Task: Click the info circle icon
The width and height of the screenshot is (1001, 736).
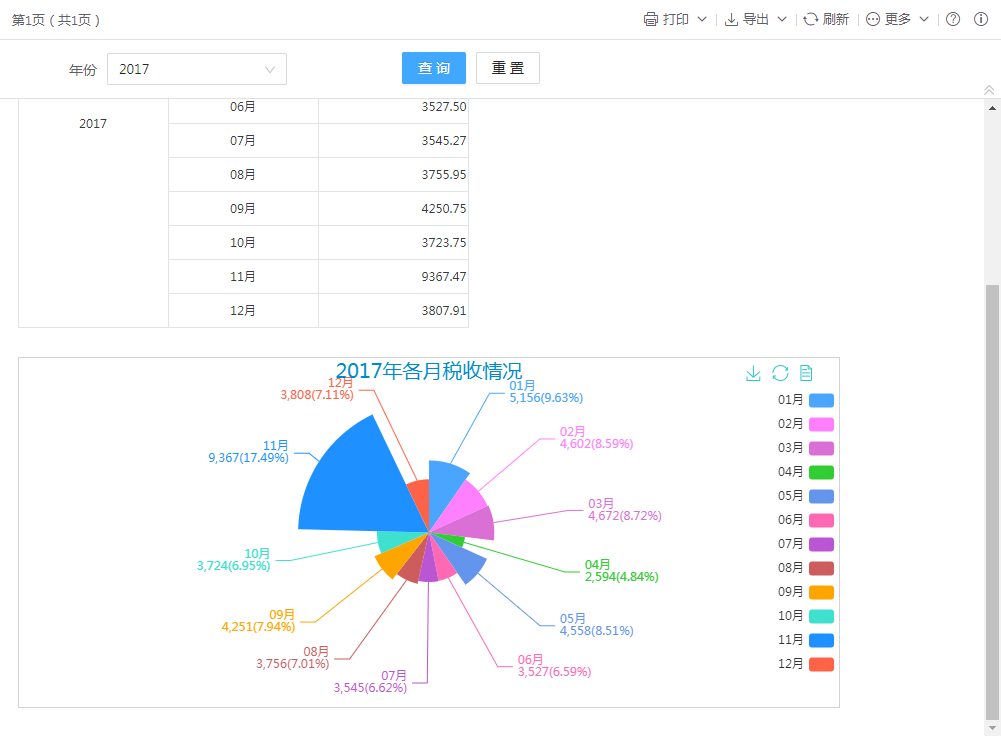Action: pyautogui.click(x=981, y=19)
